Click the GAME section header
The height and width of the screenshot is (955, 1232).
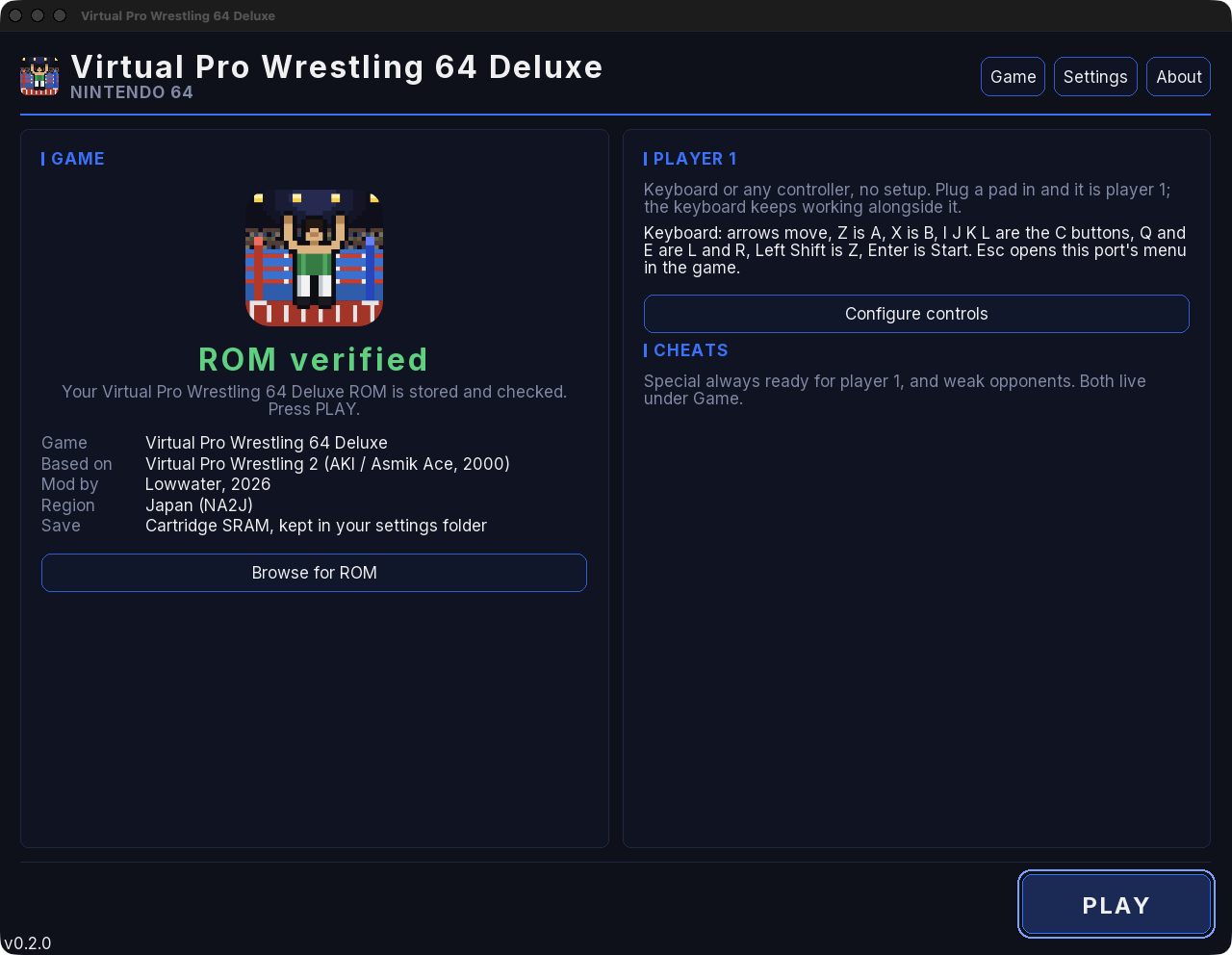point(77,159)
